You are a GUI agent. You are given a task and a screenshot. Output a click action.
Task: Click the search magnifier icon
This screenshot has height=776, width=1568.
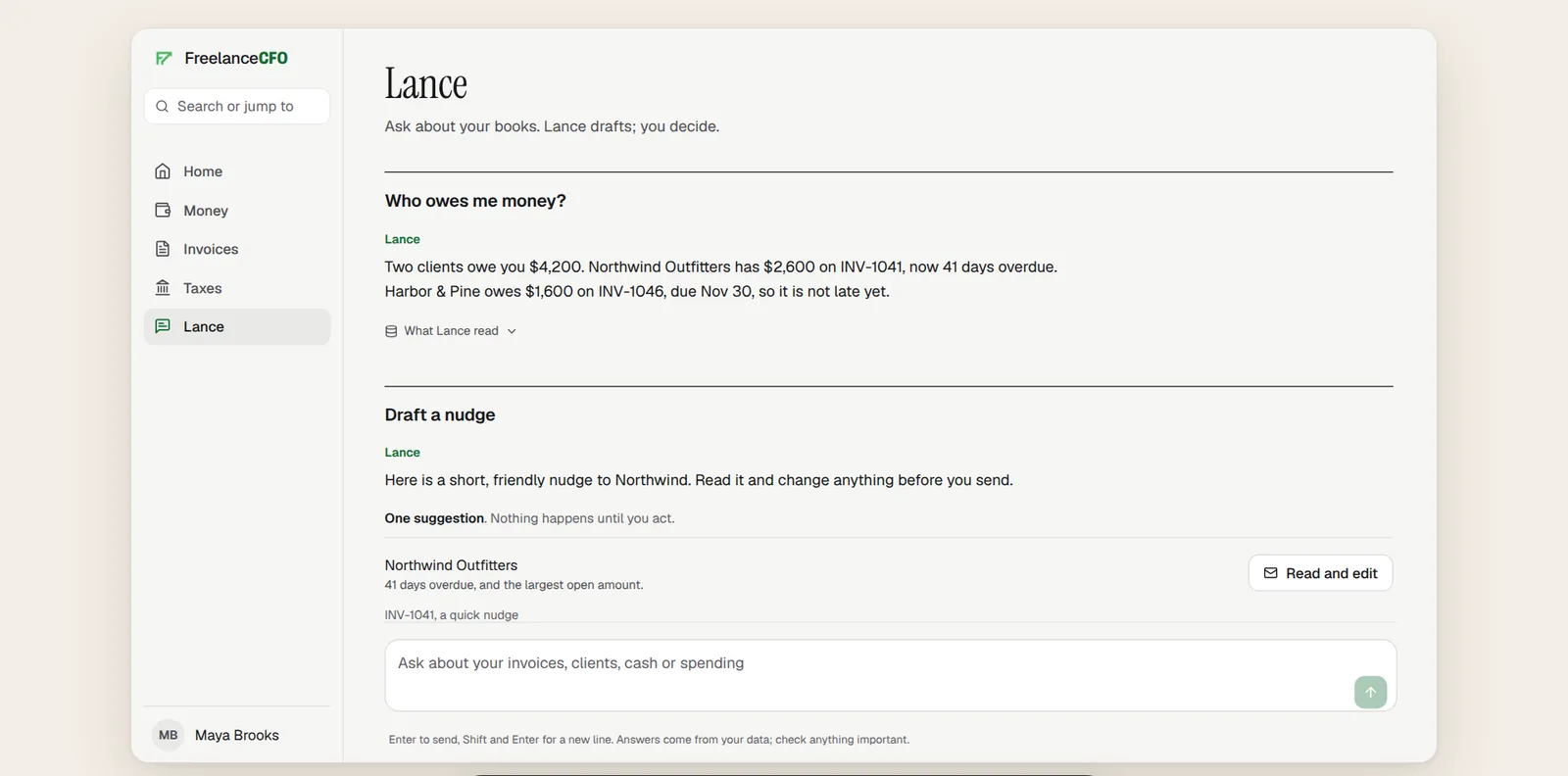(x=163, y=106)
